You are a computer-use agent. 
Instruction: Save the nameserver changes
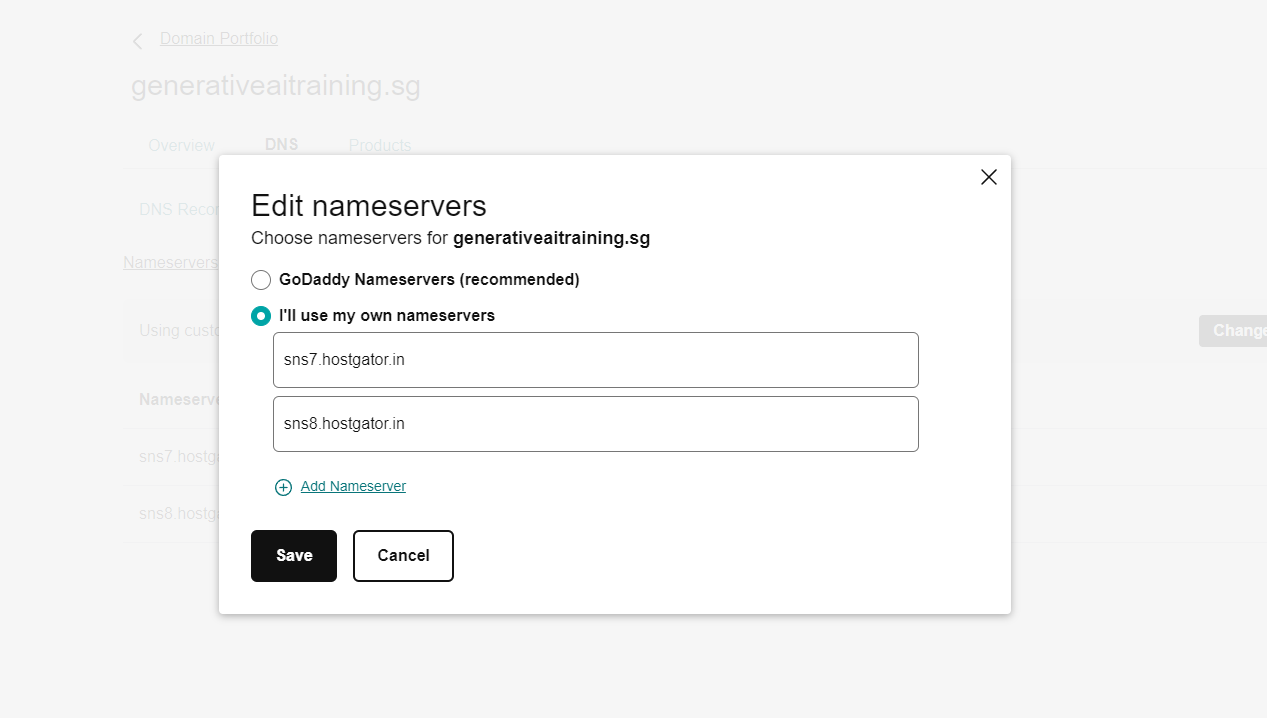click(294, 556)
